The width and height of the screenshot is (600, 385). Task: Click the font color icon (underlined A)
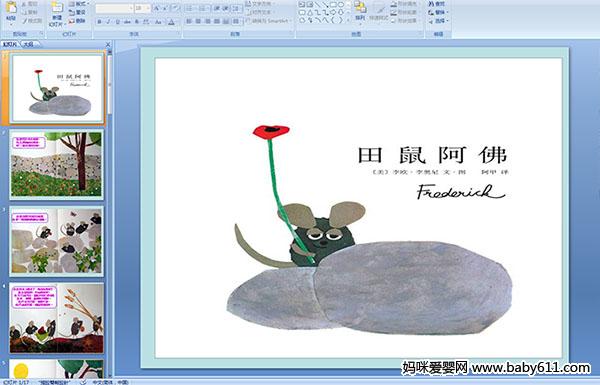tap(171, 22)
